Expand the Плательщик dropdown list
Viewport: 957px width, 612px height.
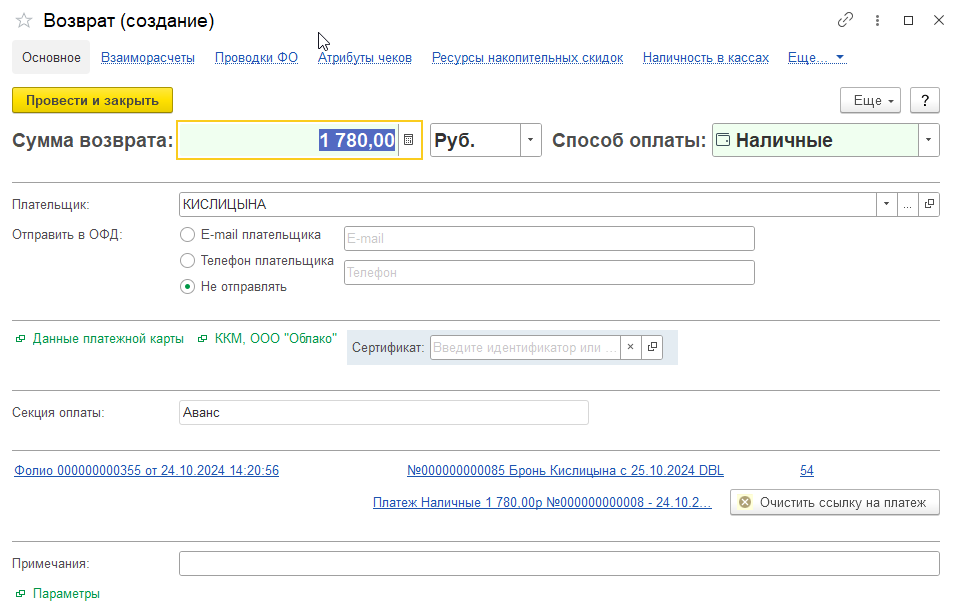[886, 204]
